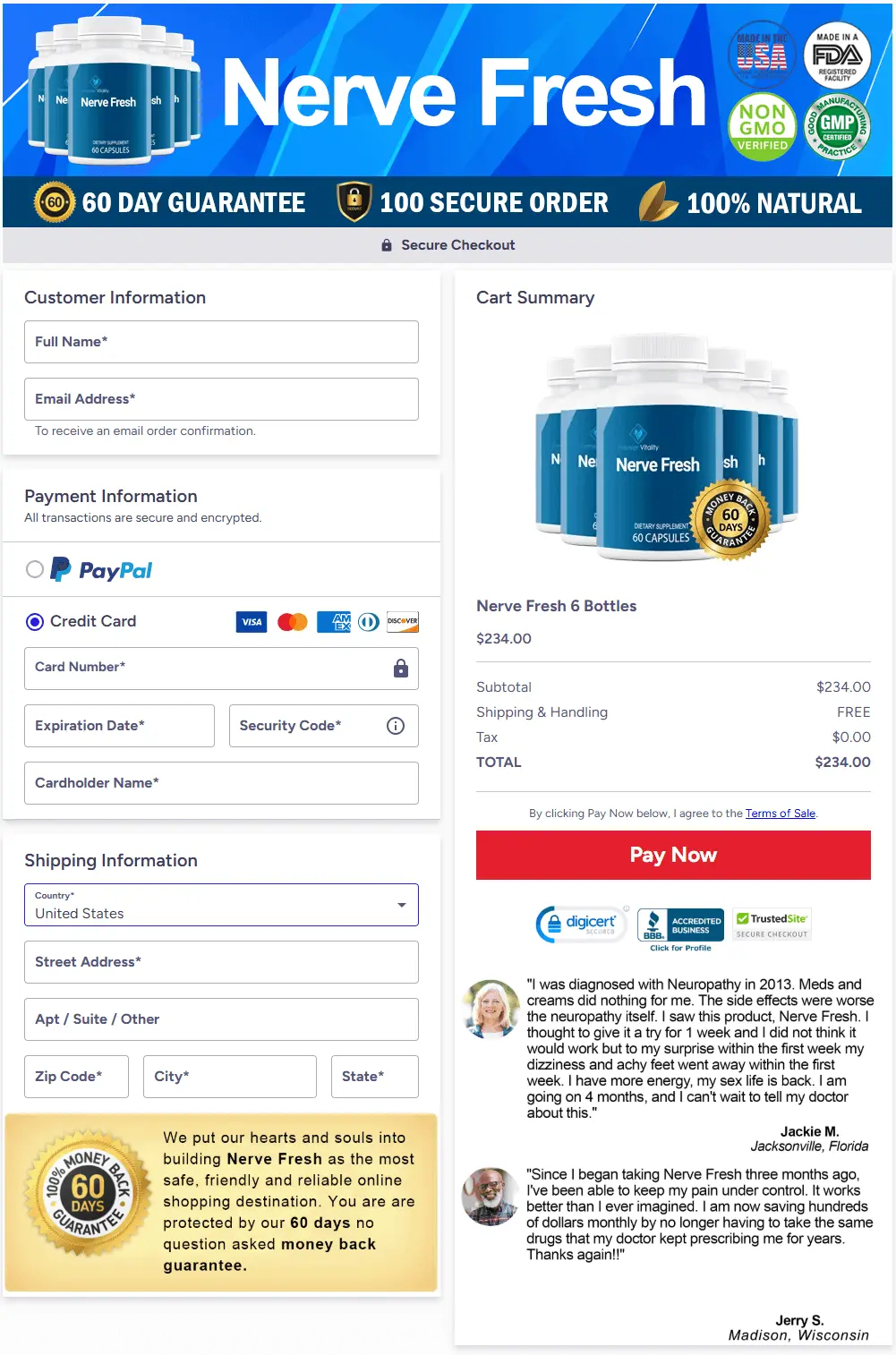The image size is (896, 1355).
Task: Click the Security Code field
Action: point(324,726)
